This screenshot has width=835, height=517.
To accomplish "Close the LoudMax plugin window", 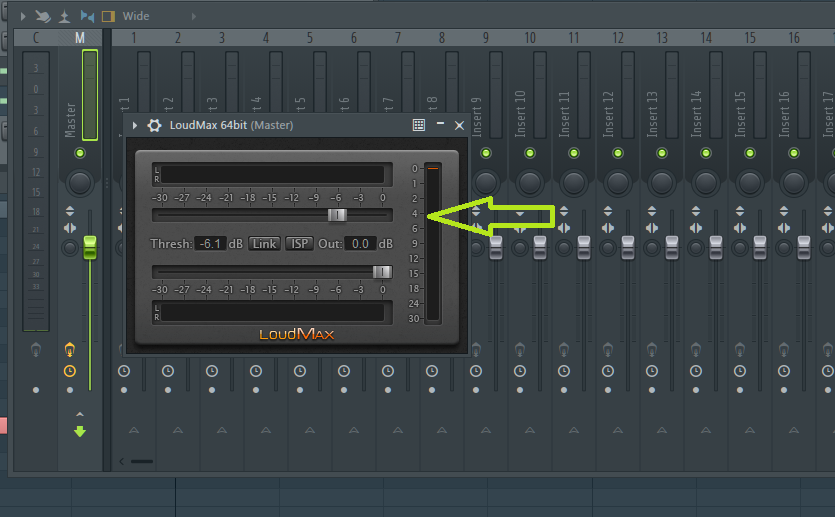I will tap(459, 126).
